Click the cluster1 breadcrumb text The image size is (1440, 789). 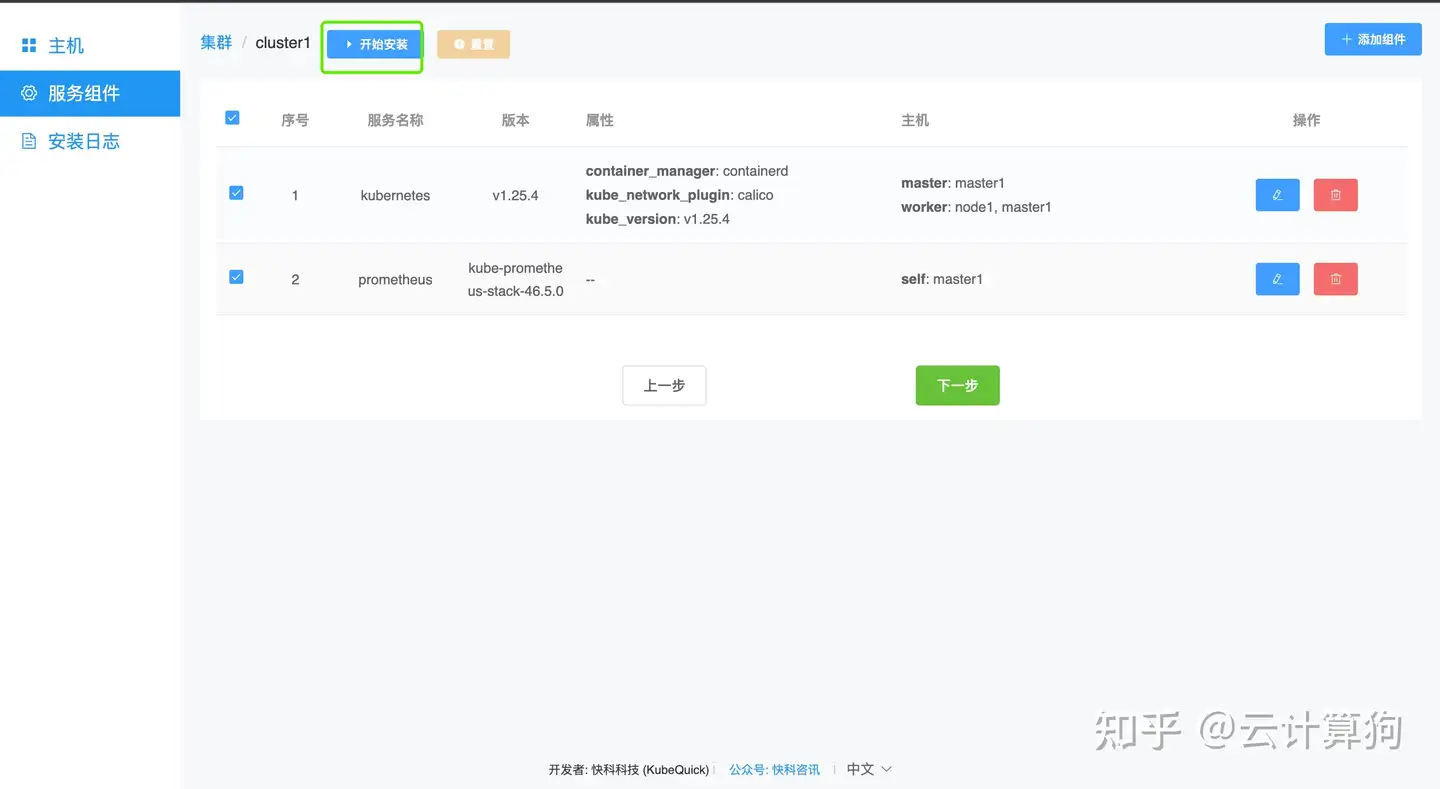click(x=283, y=42)
